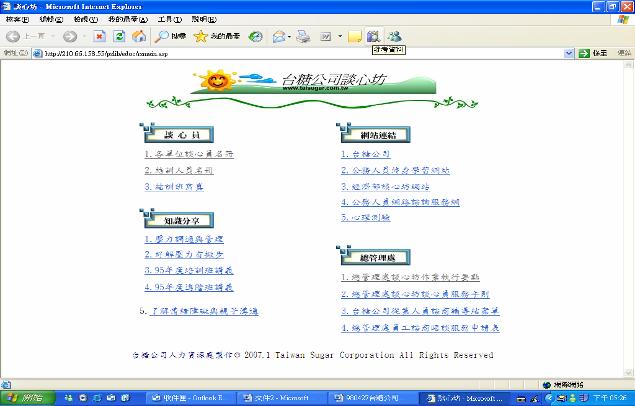
Task: Open the Windows Start button
Action: pos(28,398)
